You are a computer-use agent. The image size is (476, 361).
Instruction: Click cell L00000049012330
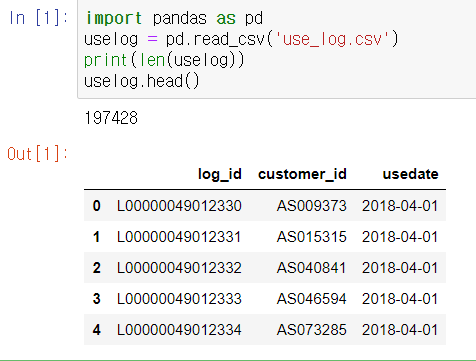(179, 206)
